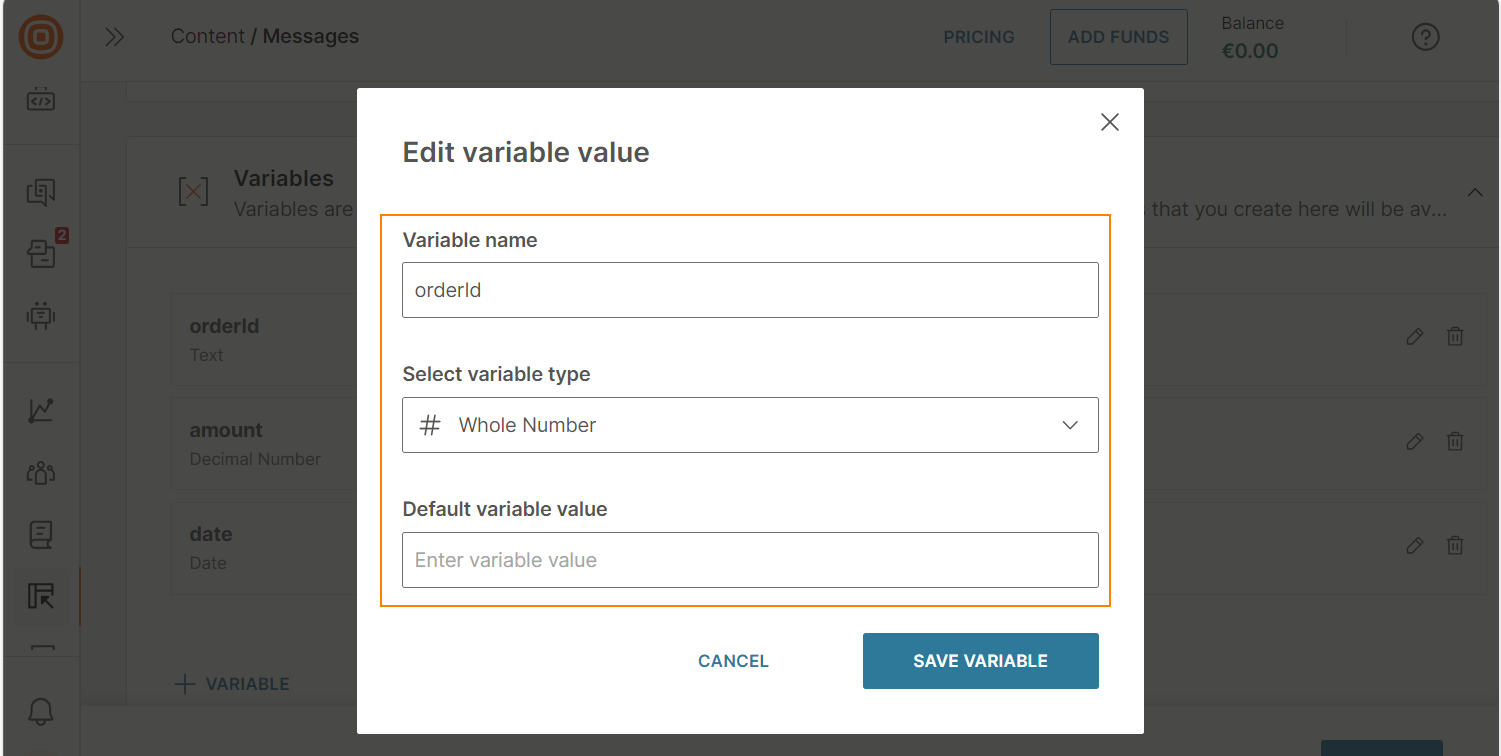1501x756 pixels.
Task: Click the Default variable value input field
Action: pos(750,560)
